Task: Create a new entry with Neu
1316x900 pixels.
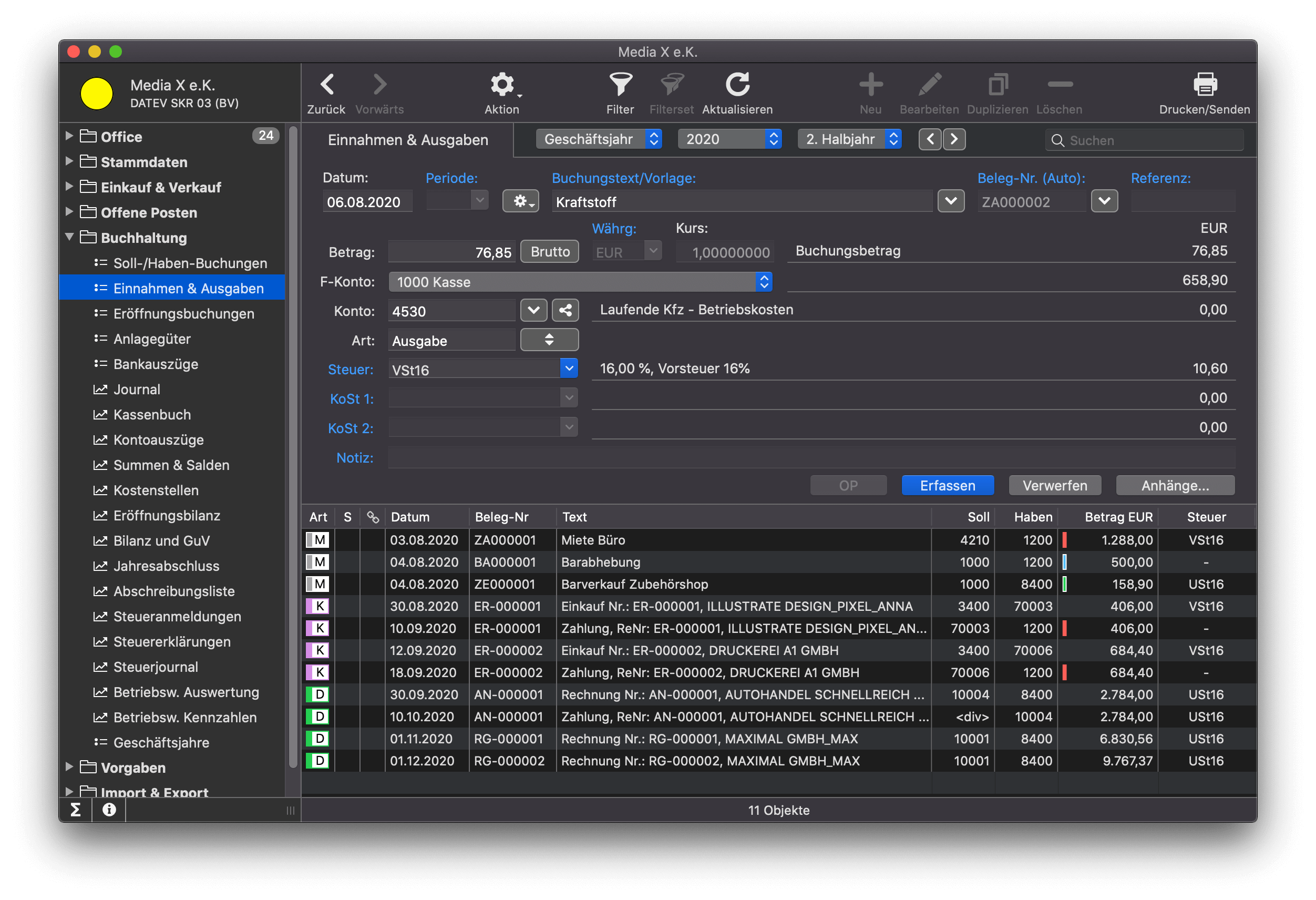Action: (x=870, y=85)
